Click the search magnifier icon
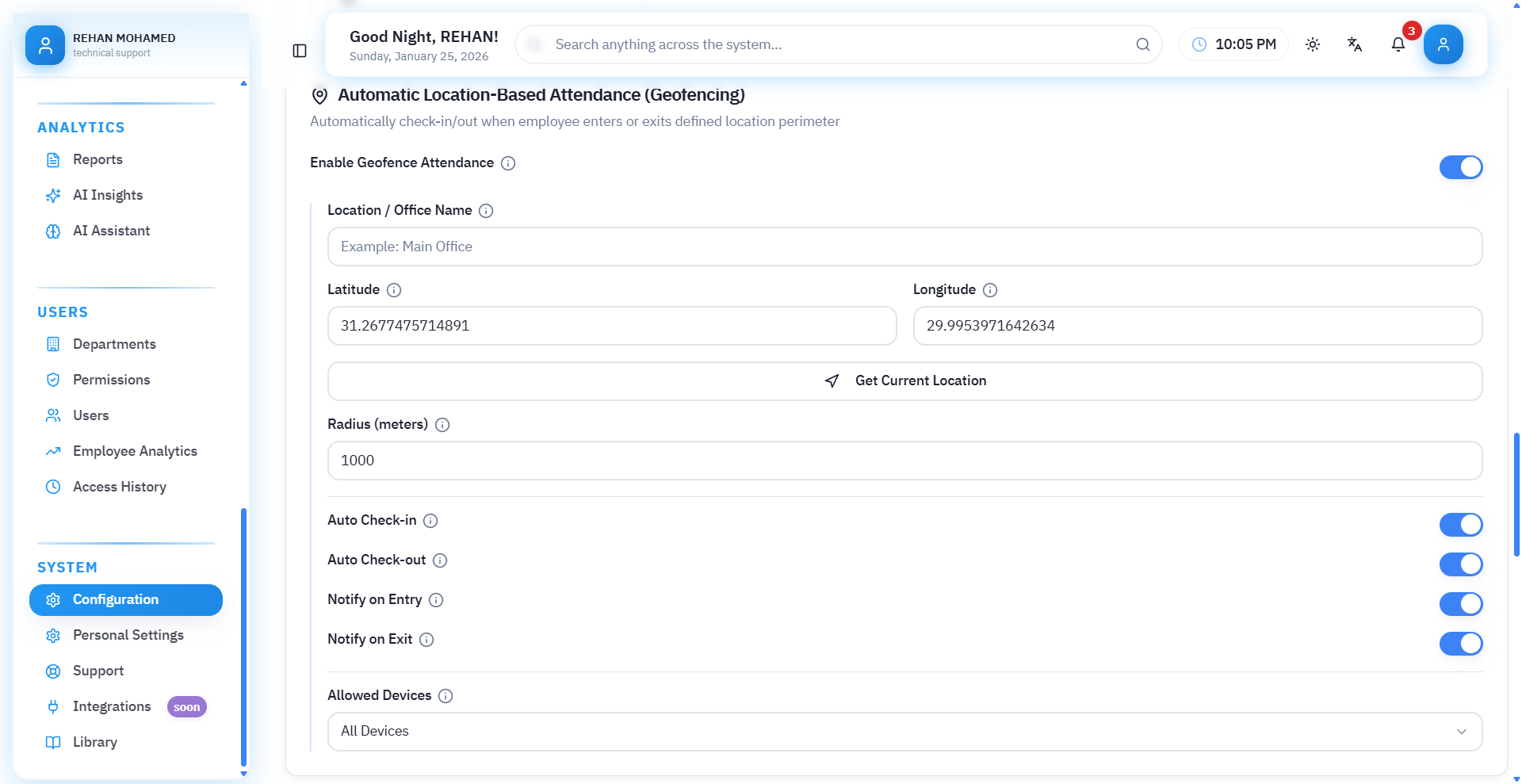Viewport: 1522px width, 784px height. tap(1142, 44)
